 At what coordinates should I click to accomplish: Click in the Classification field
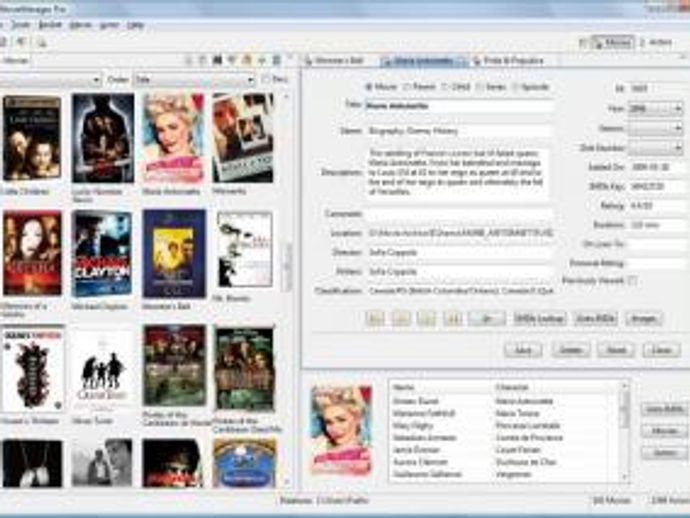pos(459,291)
